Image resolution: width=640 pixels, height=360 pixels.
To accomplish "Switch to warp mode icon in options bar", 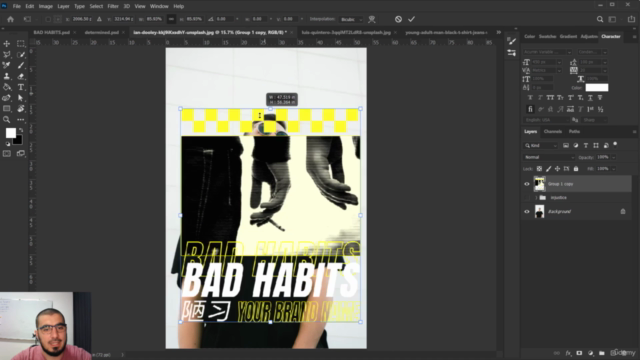I will (372, 19).
